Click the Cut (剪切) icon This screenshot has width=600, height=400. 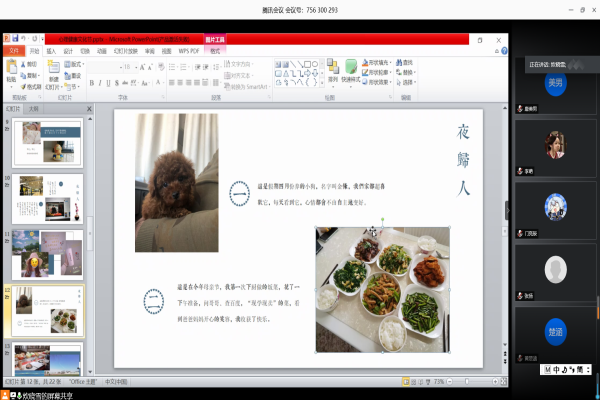click(30, 63)
